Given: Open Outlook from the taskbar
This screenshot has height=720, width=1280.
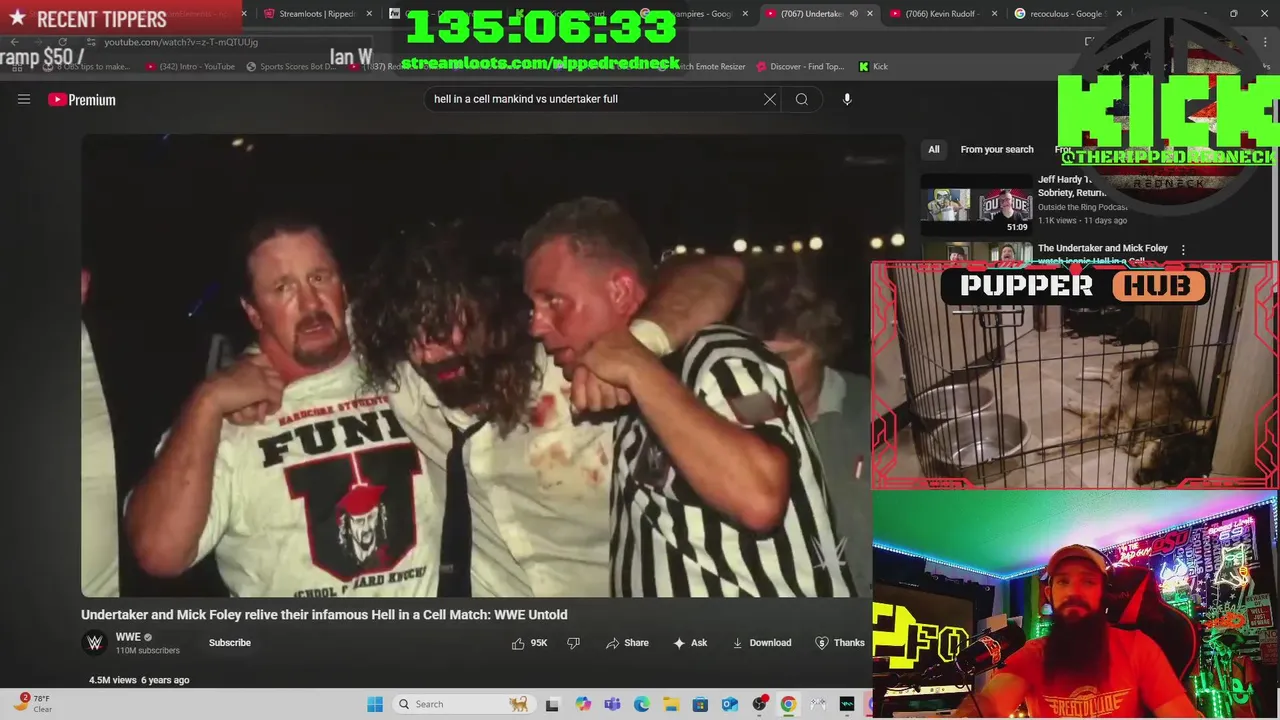Looking at the screenshot, I should (x=729, y=704).
